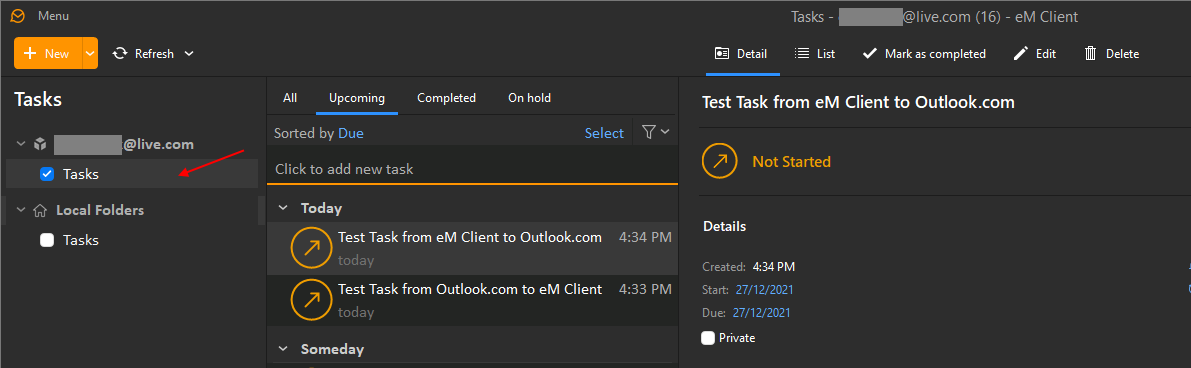Click the 4:34 PM time in task list

646,237
